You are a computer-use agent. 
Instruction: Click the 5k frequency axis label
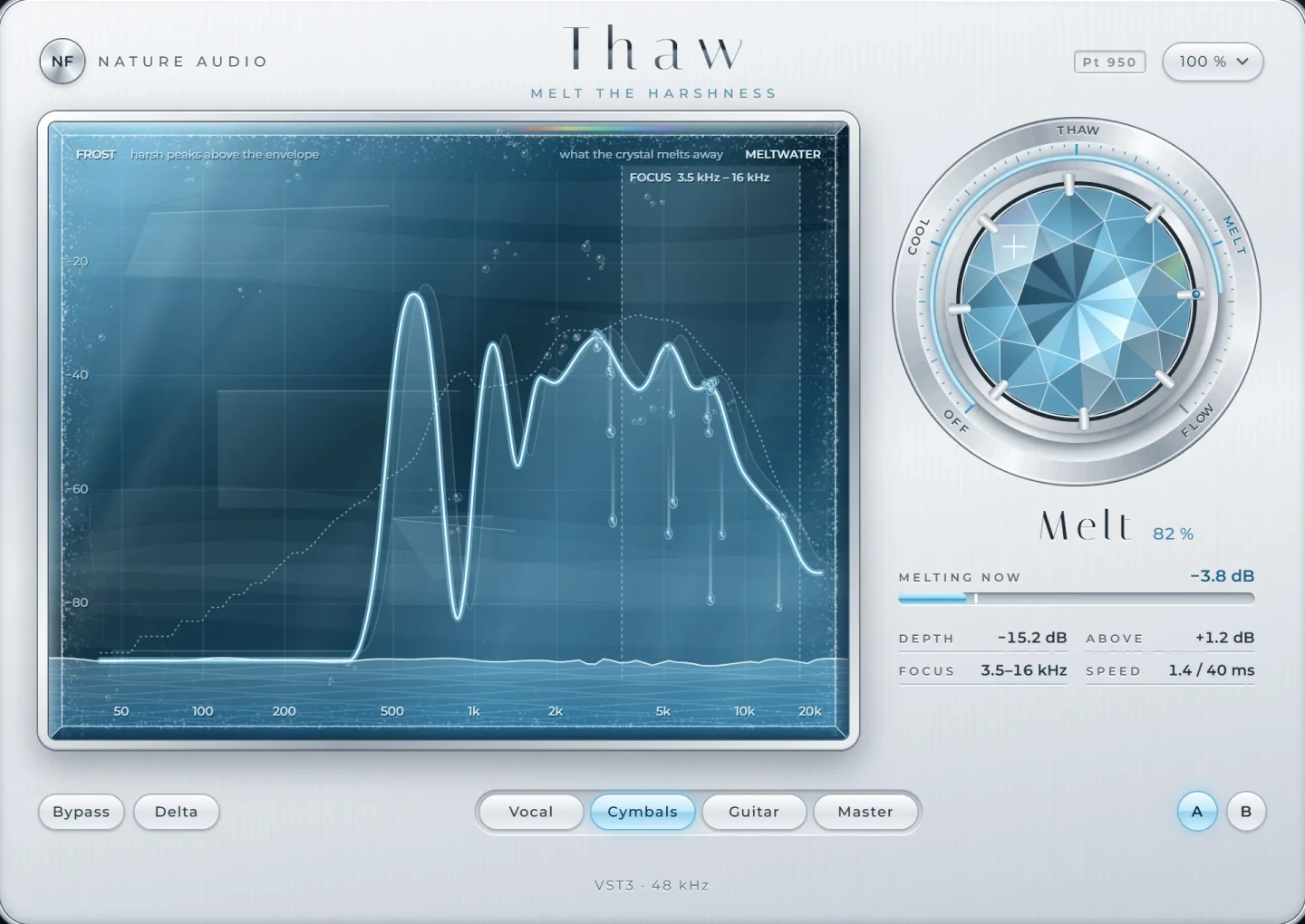point(663,711)
